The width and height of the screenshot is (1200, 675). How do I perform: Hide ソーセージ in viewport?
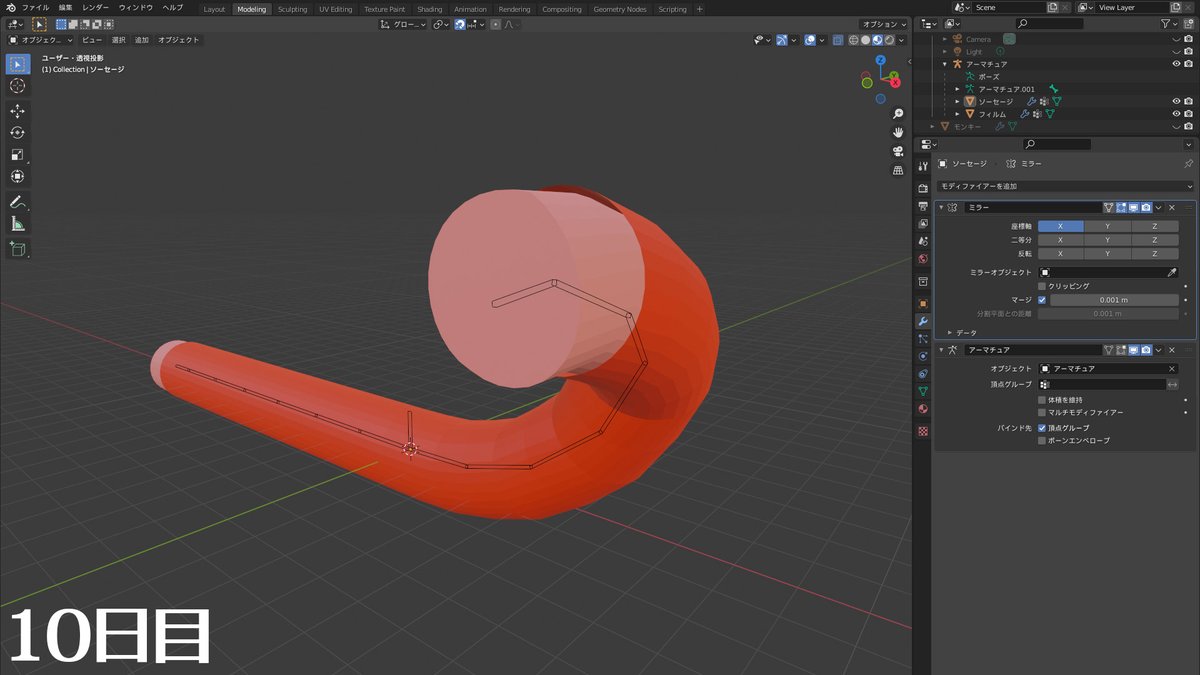(x=1176, y=101)
